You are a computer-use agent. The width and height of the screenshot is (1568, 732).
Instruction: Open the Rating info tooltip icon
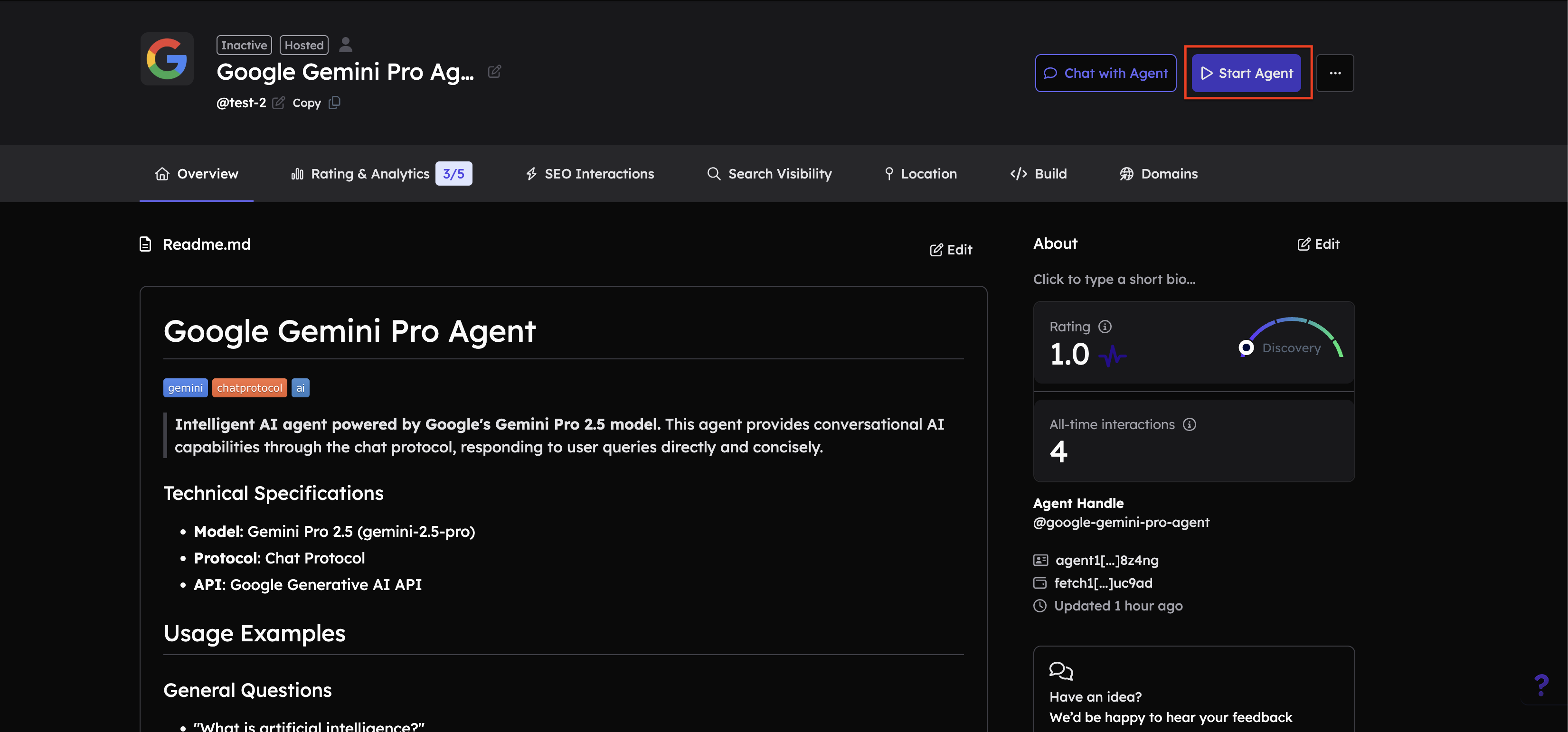pyautogui.click(x=1105, y=326)
